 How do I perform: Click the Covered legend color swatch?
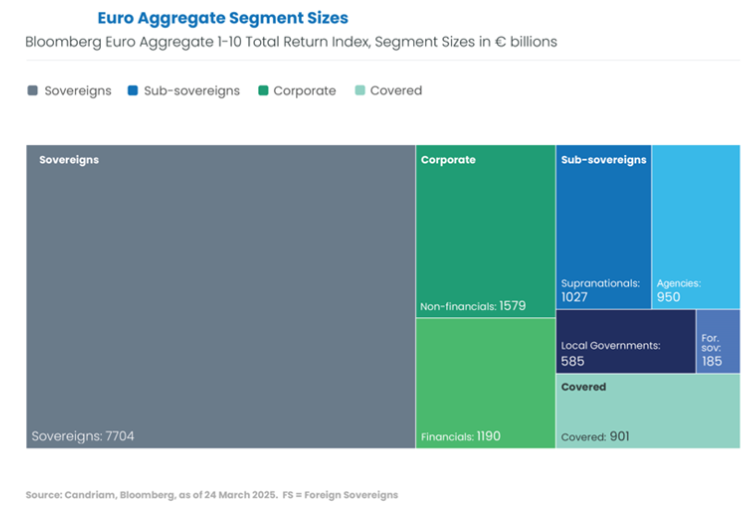pyautogui.click(x=360, y=91)
